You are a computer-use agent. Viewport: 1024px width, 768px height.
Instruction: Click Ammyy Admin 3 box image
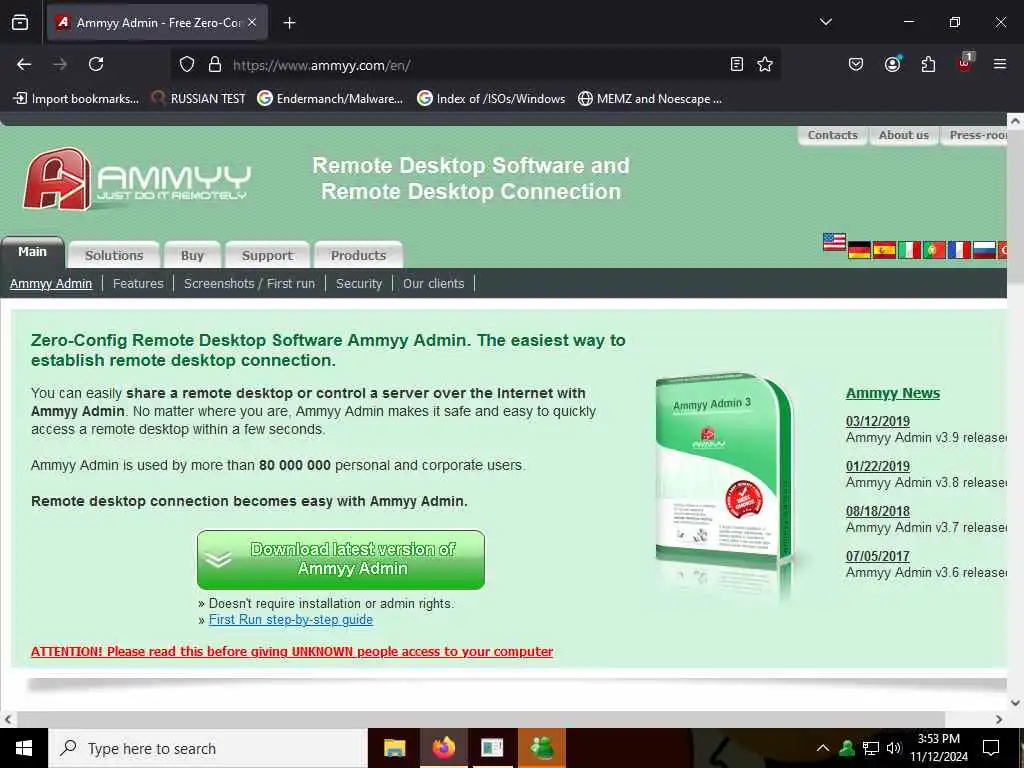click(725, 470)
